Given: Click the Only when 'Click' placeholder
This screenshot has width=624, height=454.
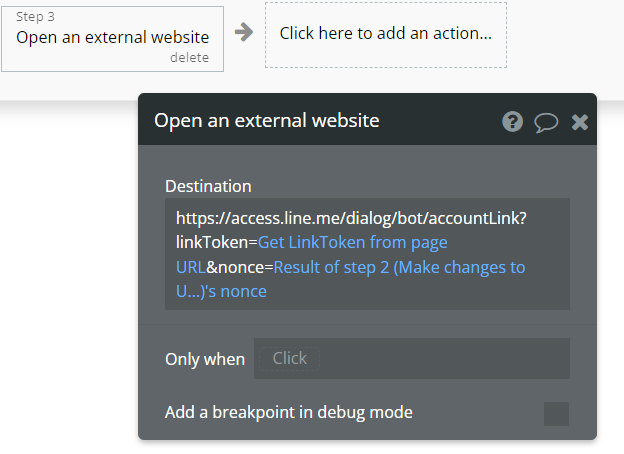Looking at the screenshot, I should pos(289,359).
